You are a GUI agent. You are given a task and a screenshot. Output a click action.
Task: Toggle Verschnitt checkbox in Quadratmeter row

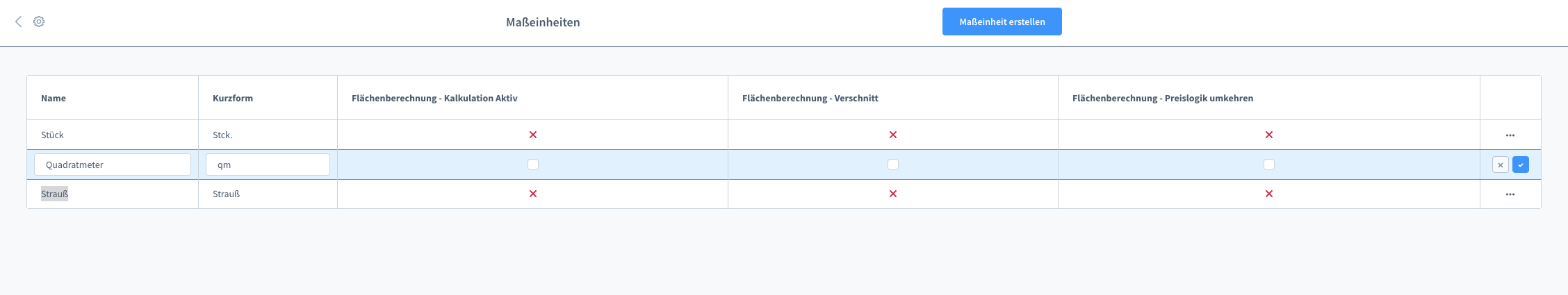tap(893, 165)
